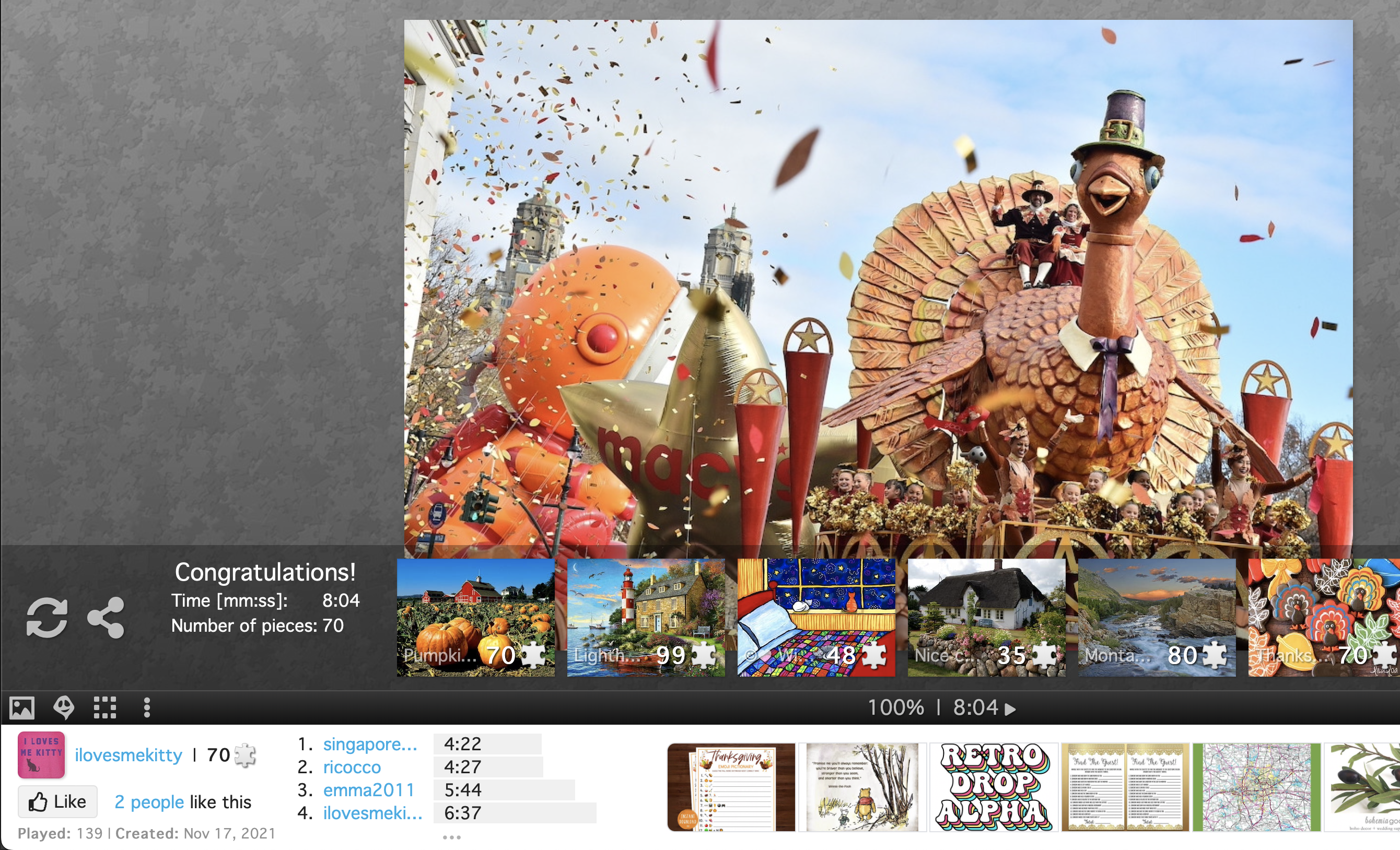Open the Lighthouse 99-piece puzzle thumbnail
Viewport: 1400px width, 850px height.
click(646, 617)
